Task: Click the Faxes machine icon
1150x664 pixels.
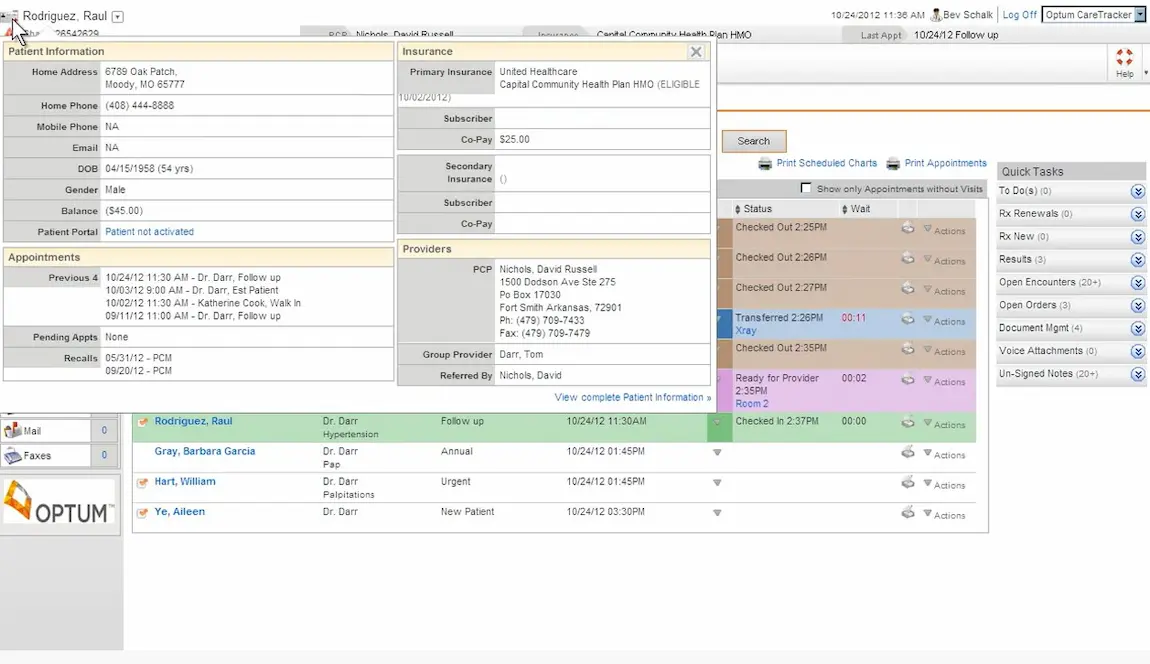Action: [13, 455]
